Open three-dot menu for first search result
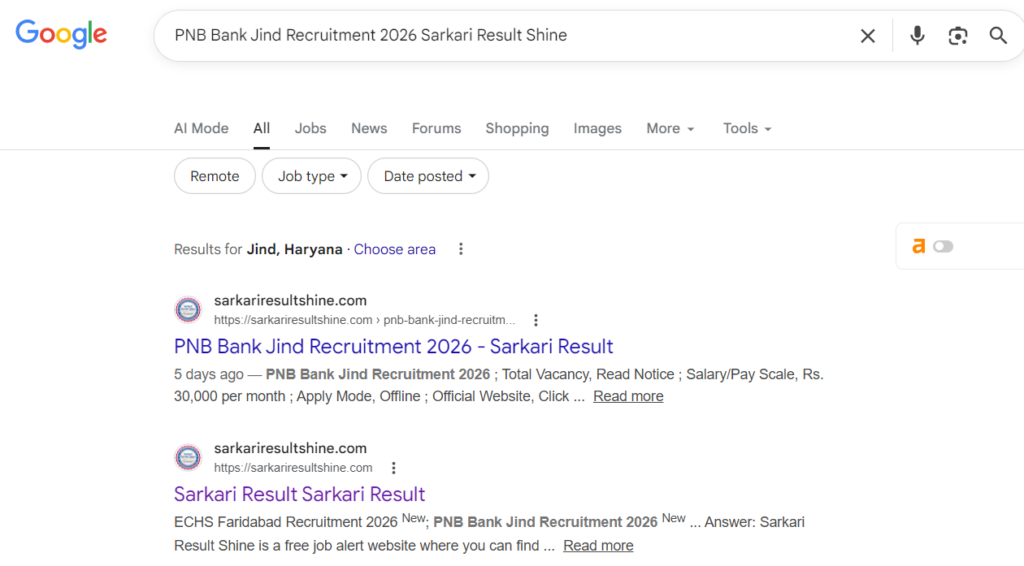1024x566 pixels. coord(536,320)
